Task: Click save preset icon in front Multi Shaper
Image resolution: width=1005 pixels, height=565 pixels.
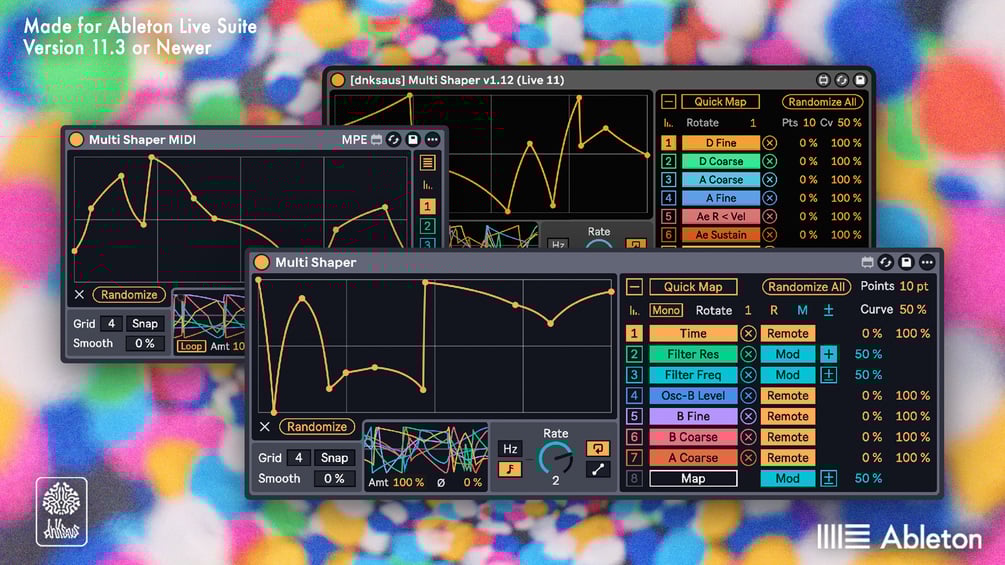Action: [906, 262]
